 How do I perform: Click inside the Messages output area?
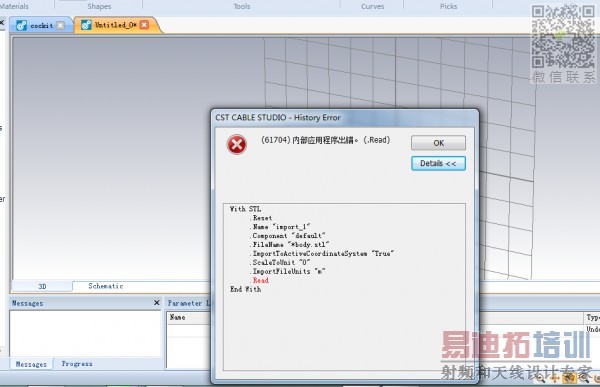coord(85,333)
